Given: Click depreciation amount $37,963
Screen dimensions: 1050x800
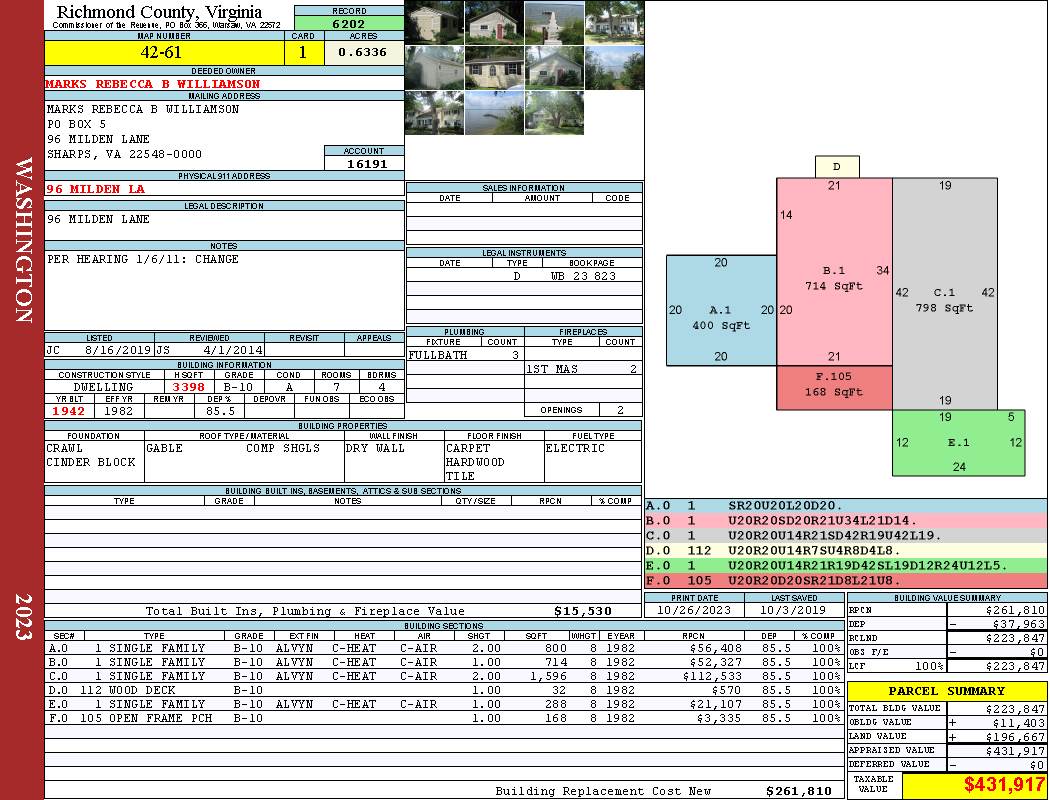Looking at the screenshot, I should (1018, 624).
